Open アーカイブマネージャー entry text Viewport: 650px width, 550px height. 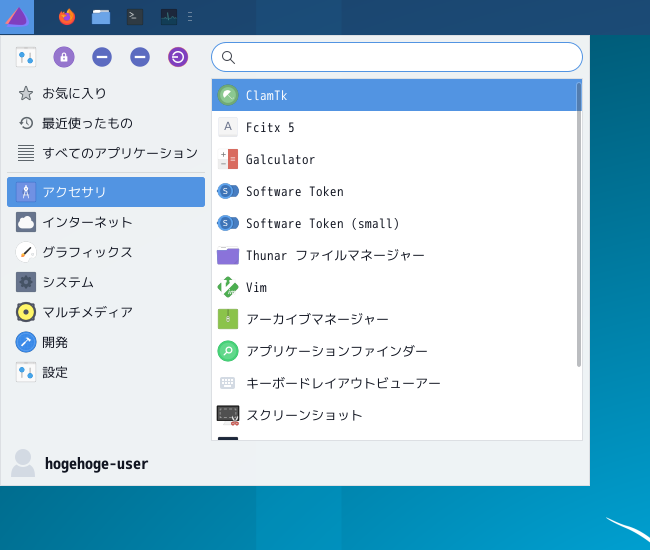tap(318, 319)
